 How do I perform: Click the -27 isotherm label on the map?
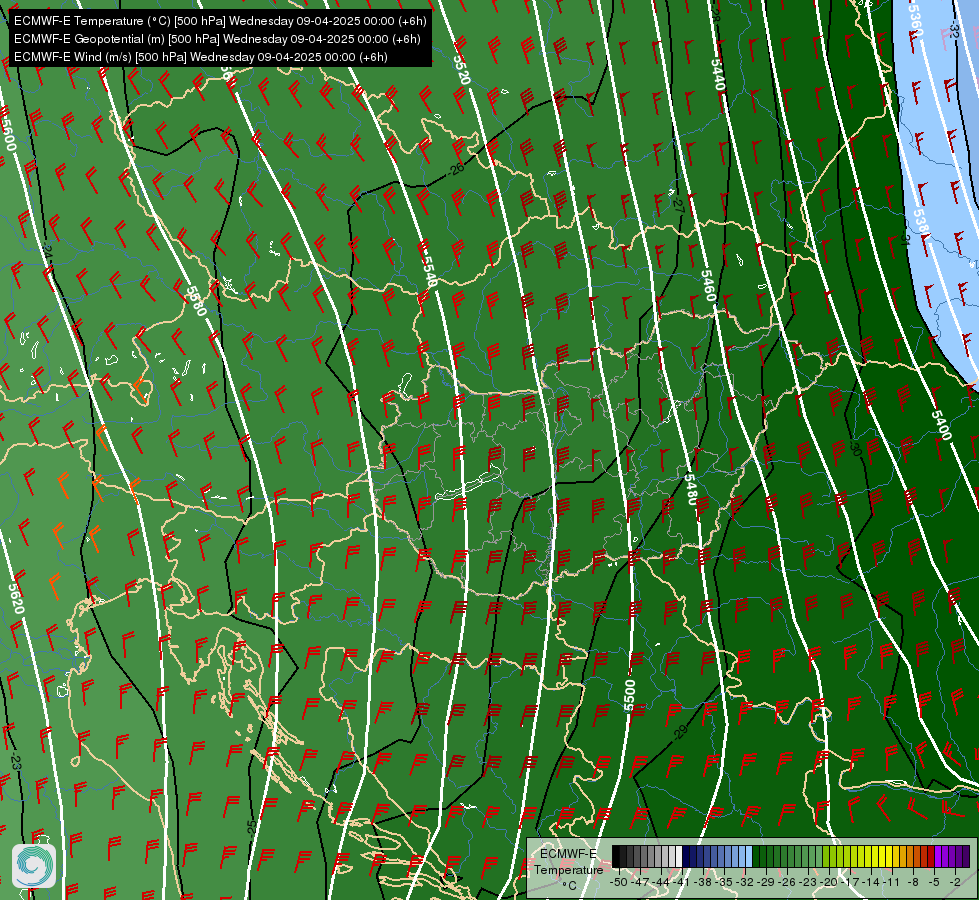point(678,205)
